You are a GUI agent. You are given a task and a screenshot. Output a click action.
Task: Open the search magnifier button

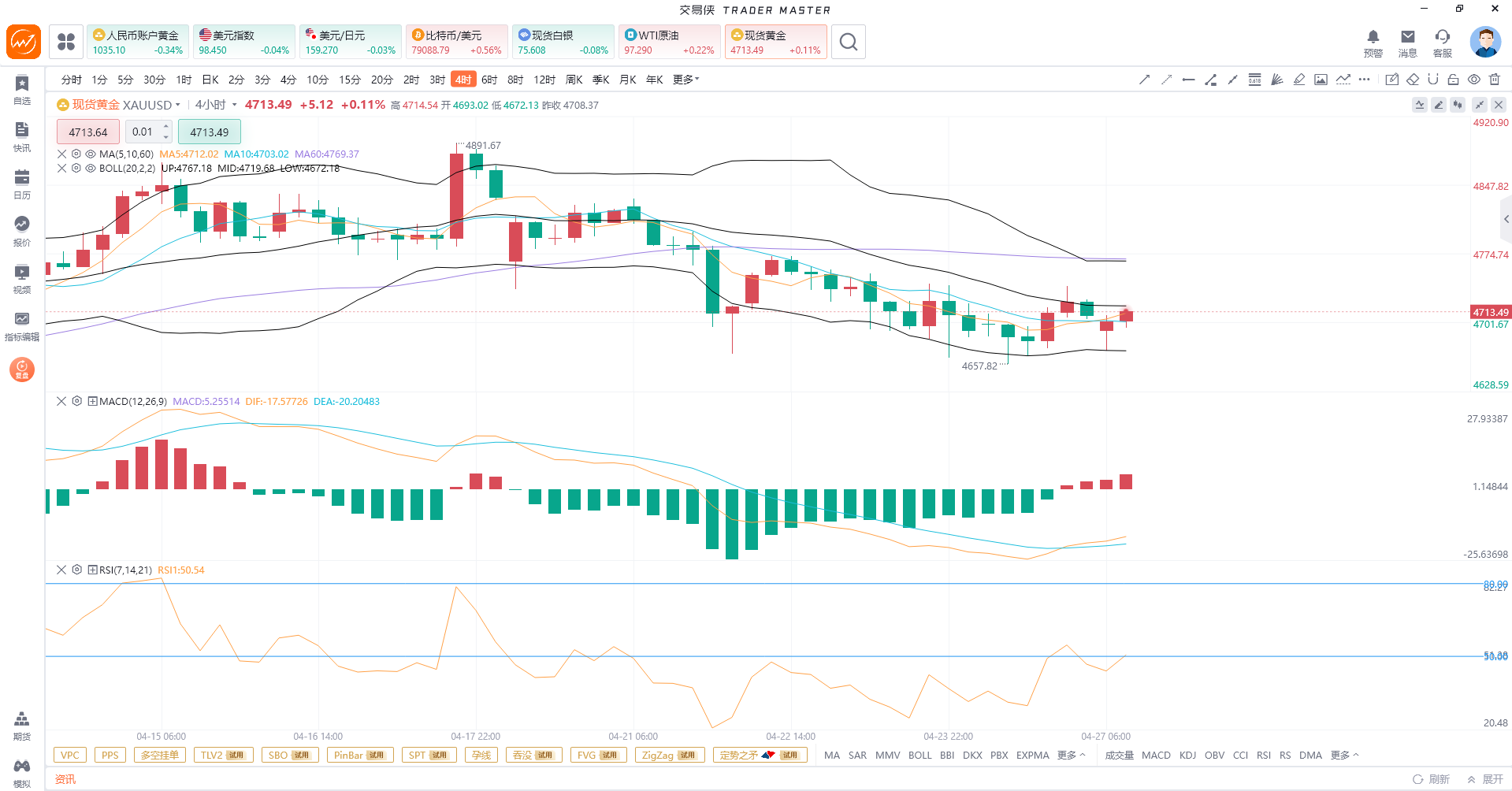click(848, 42)
